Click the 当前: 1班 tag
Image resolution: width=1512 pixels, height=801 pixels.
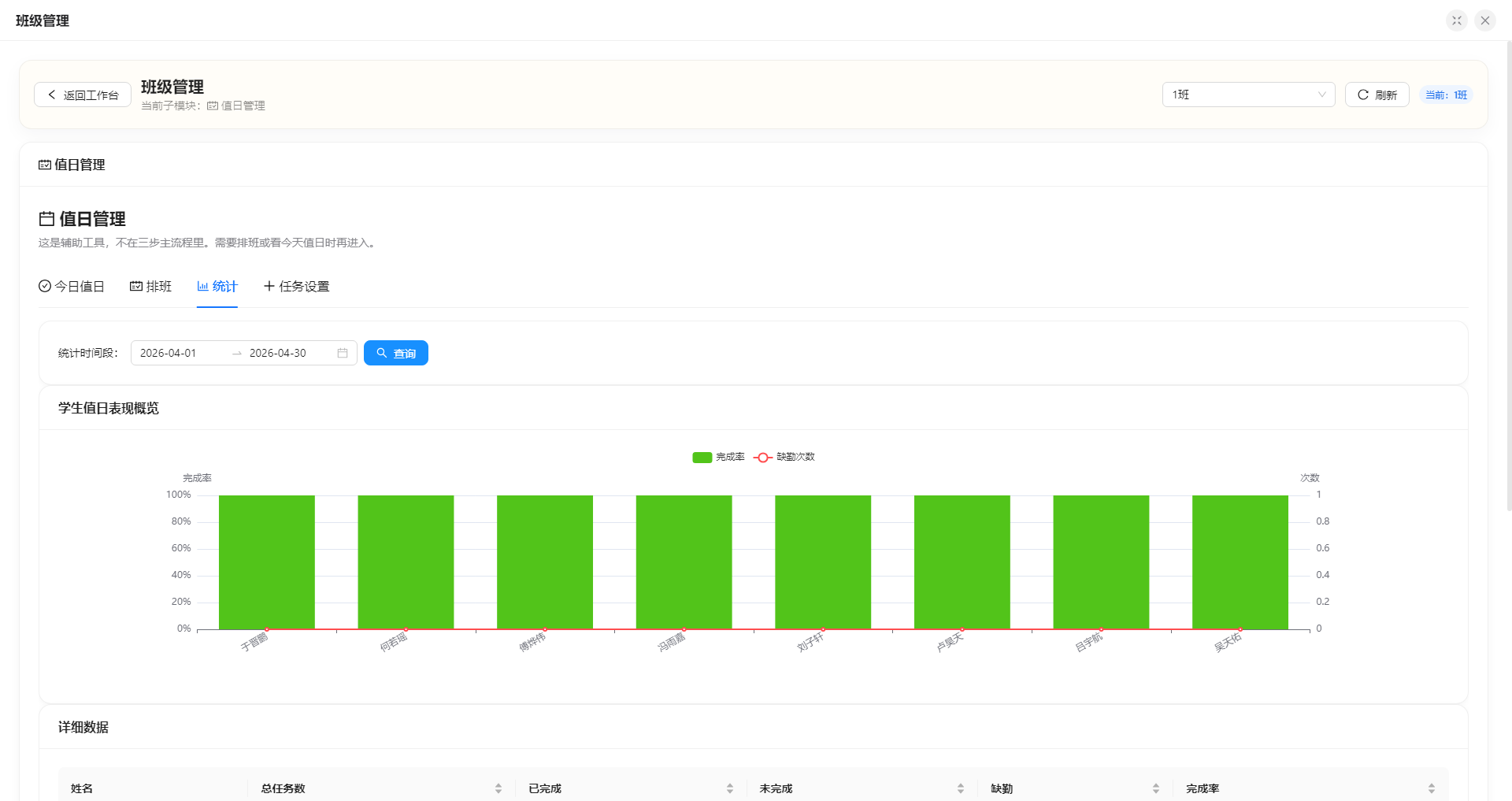(x=1446, y=95)
